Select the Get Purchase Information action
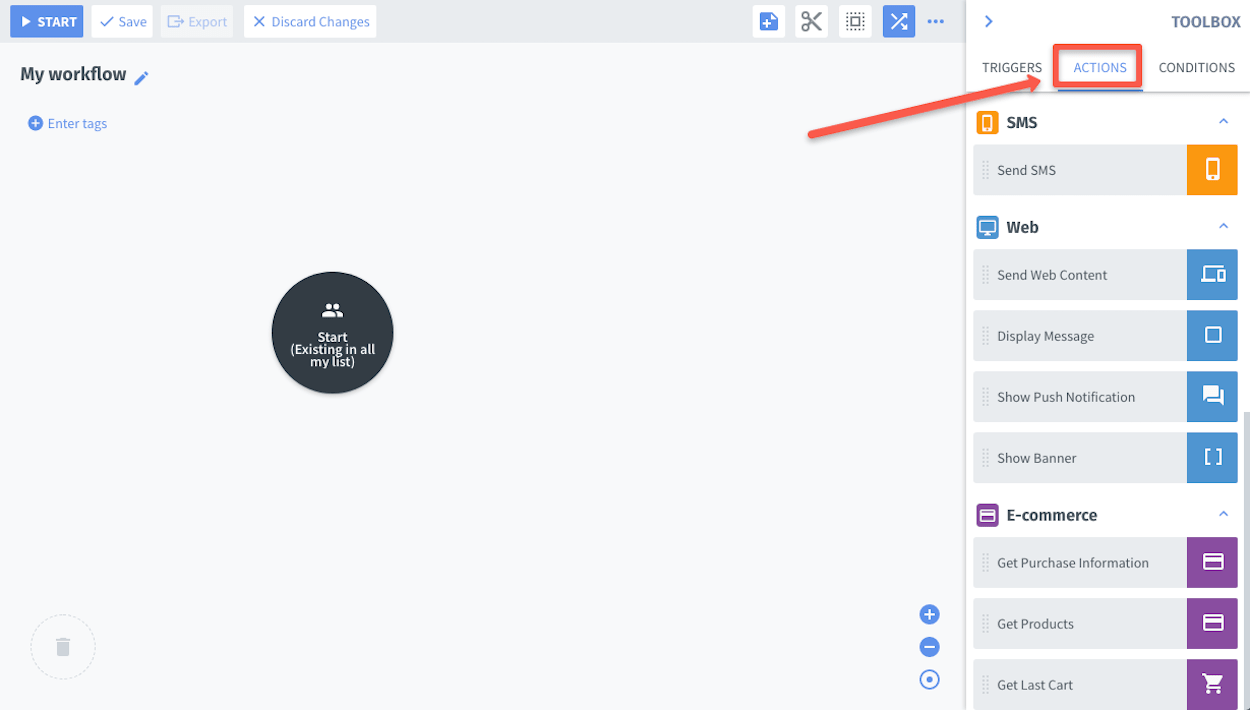The image size is (1250, 710). [1105, 562]
